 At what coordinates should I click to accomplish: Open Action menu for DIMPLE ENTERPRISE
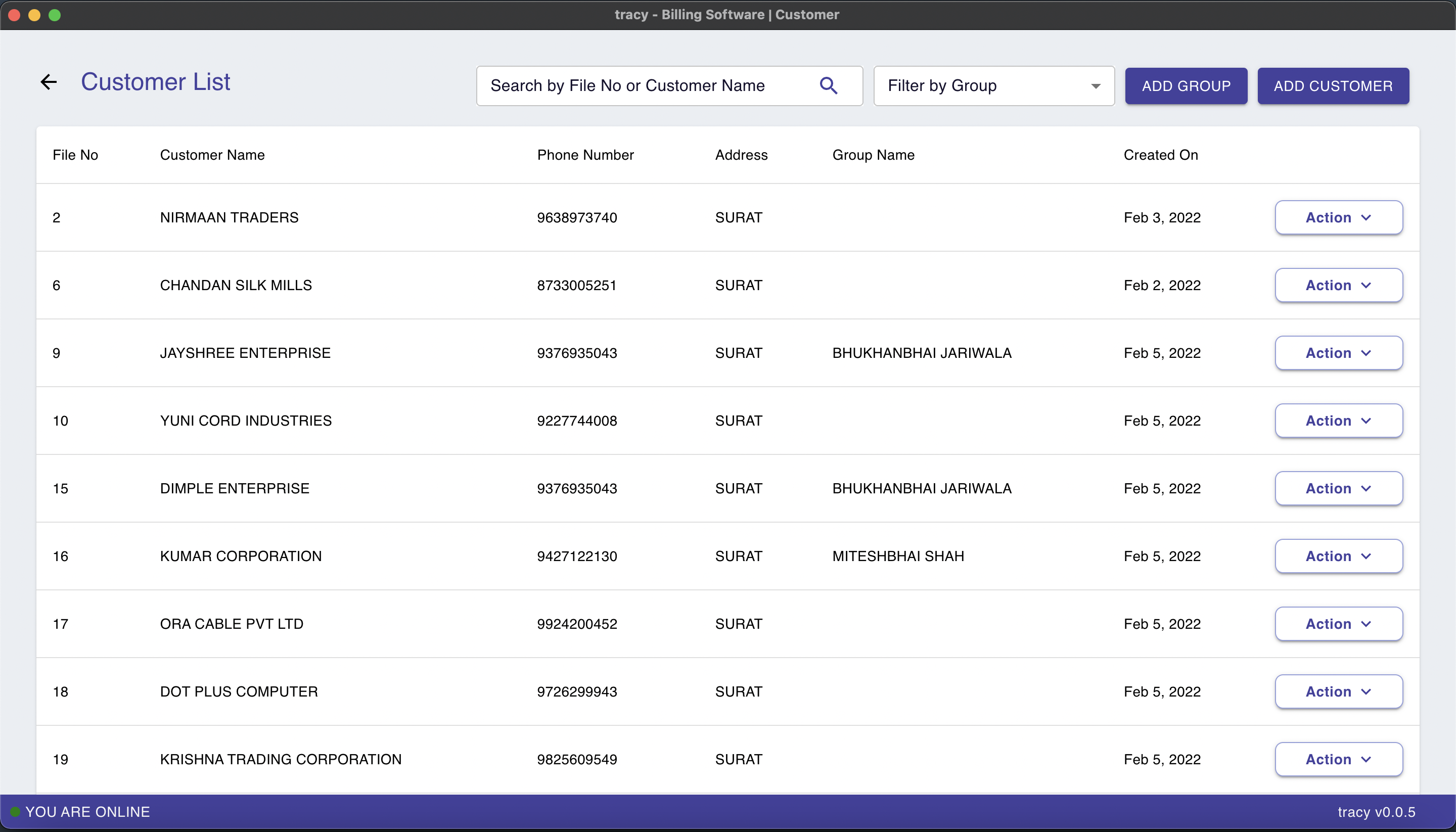(x=1338, y=488)
